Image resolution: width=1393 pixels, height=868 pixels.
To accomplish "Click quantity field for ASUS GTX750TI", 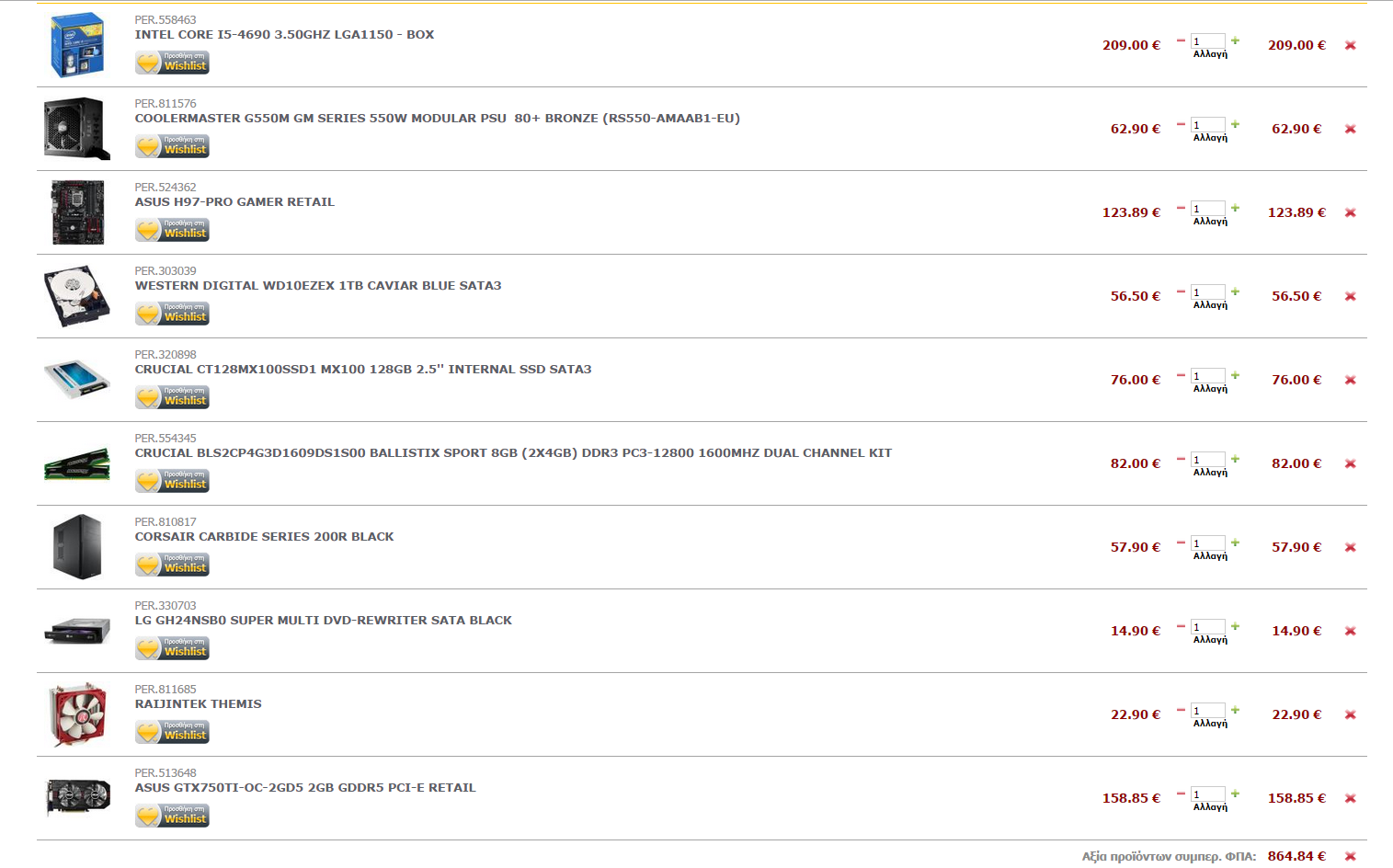I will pos(1208,794).
